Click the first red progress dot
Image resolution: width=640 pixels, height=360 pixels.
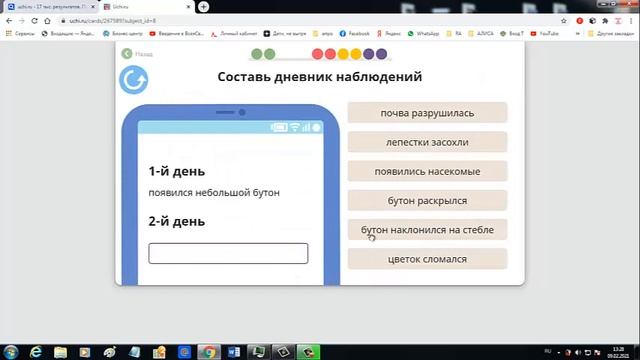tap(317, 54)
